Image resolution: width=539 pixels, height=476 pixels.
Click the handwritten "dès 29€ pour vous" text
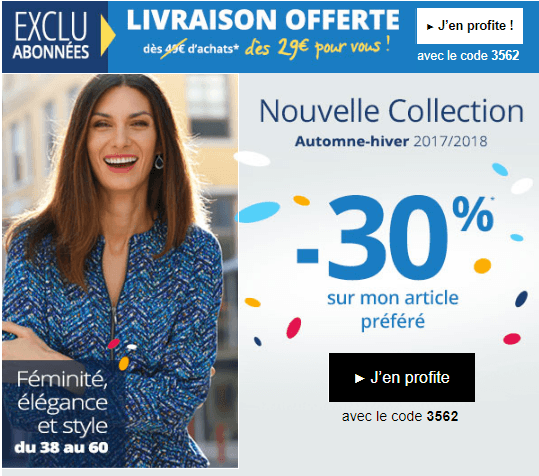point(317,48)
